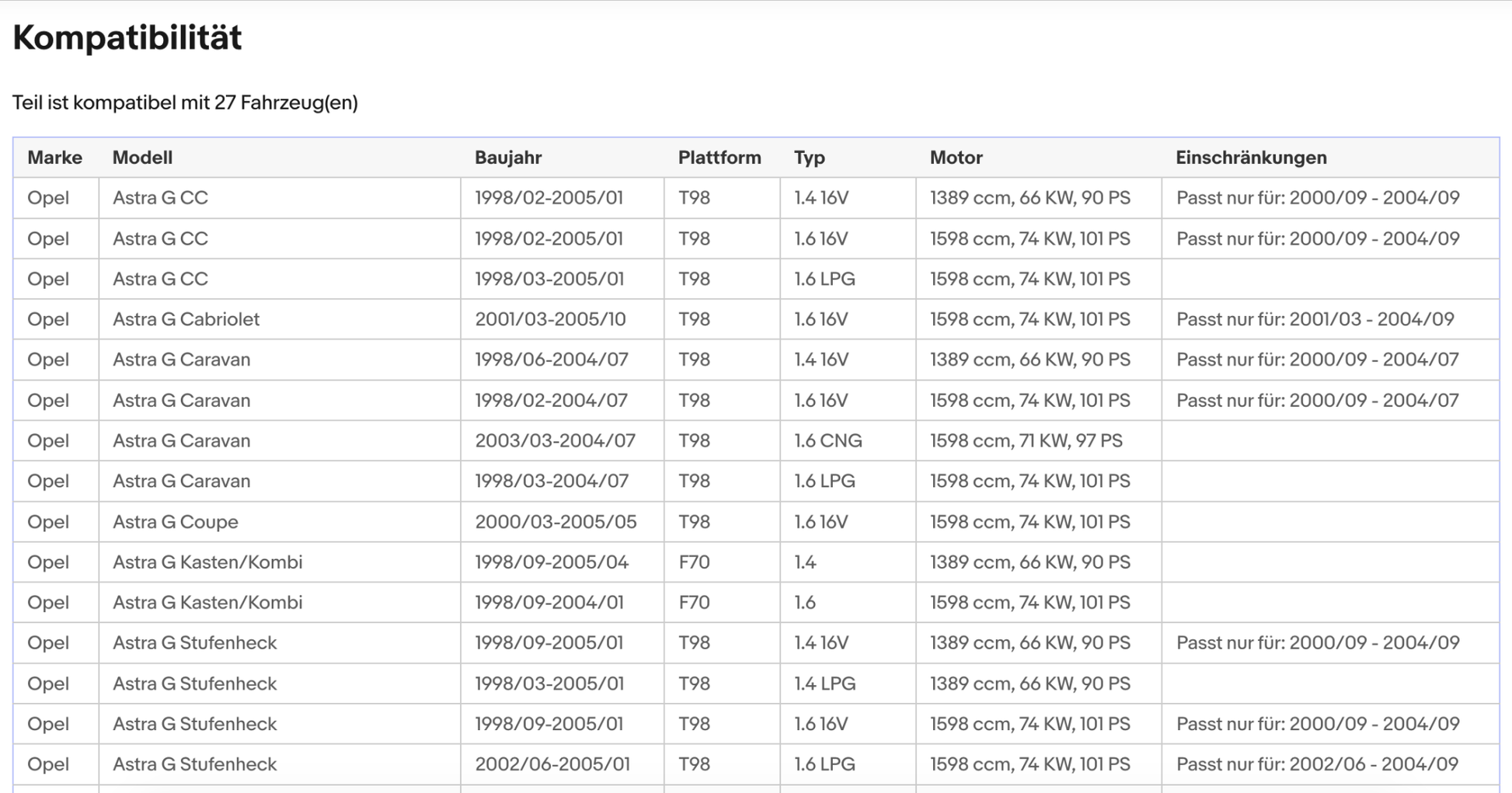The image size is (1512, 793).
Task: Click the Plattform column header
Action: click(x=719, y=158)
